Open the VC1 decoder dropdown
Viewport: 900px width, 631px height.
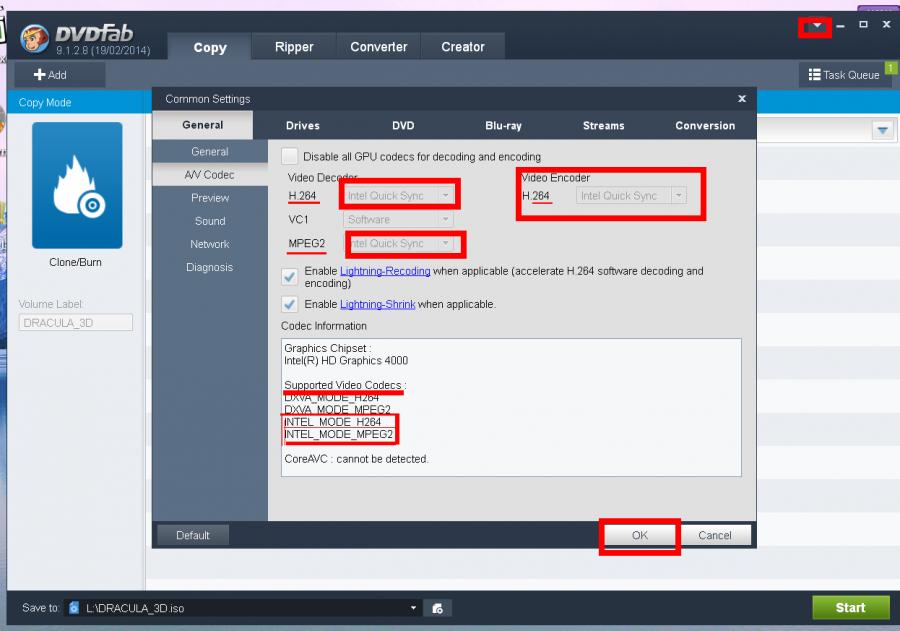tap(399, 219)
